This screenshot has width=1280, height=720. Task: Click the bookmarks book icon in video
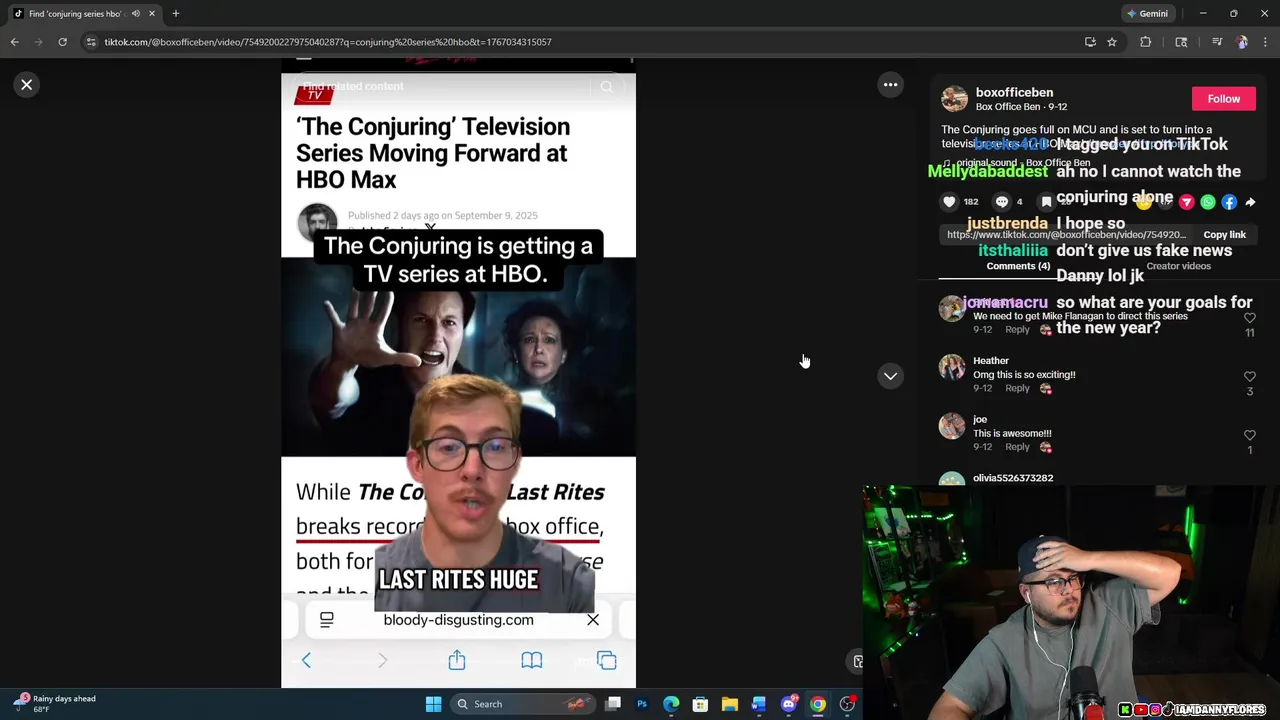click(x=532, y=661)
